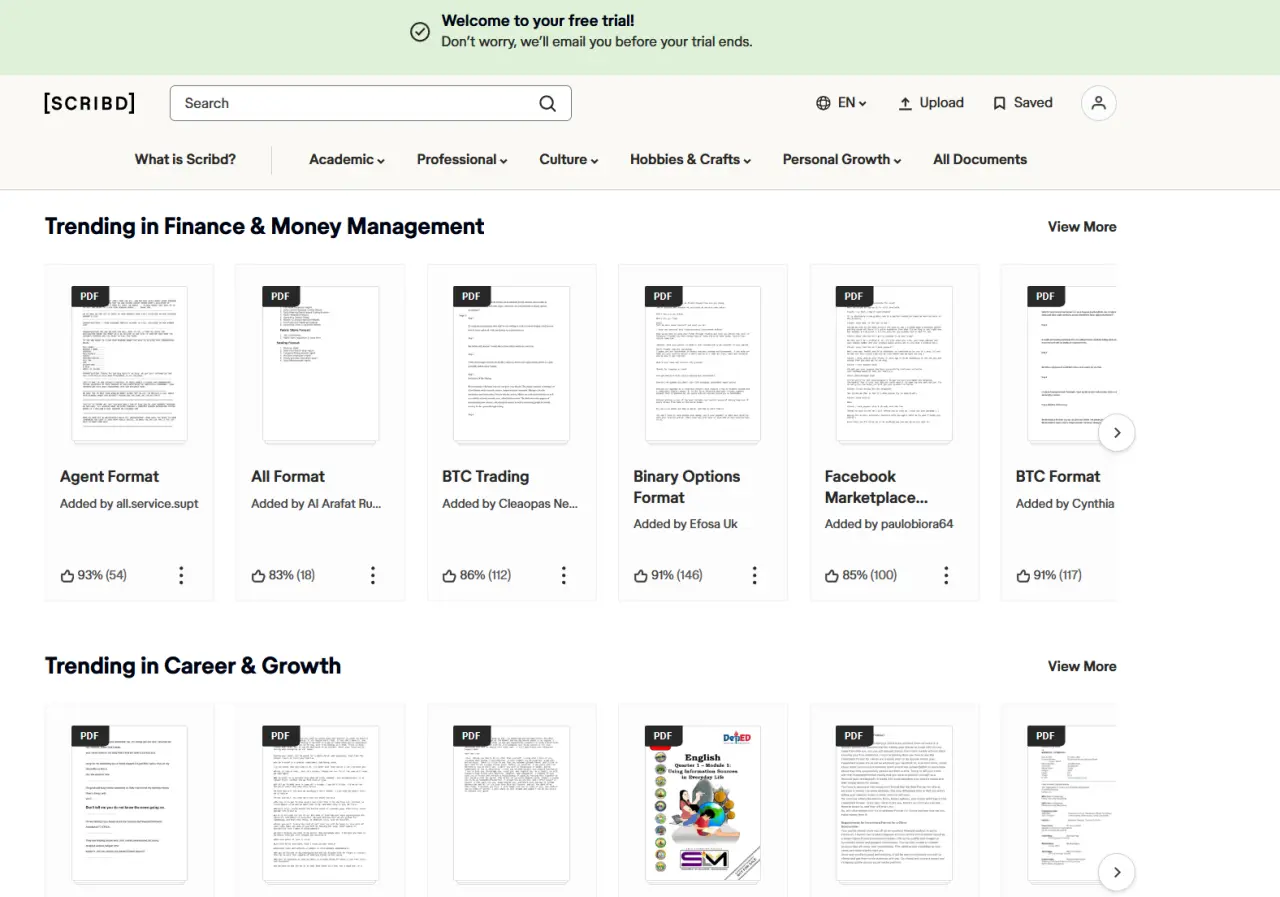The height and width of the screenshot is (897, 1280).
Task: Expand the Professional menu
Action: pos(462,159)
